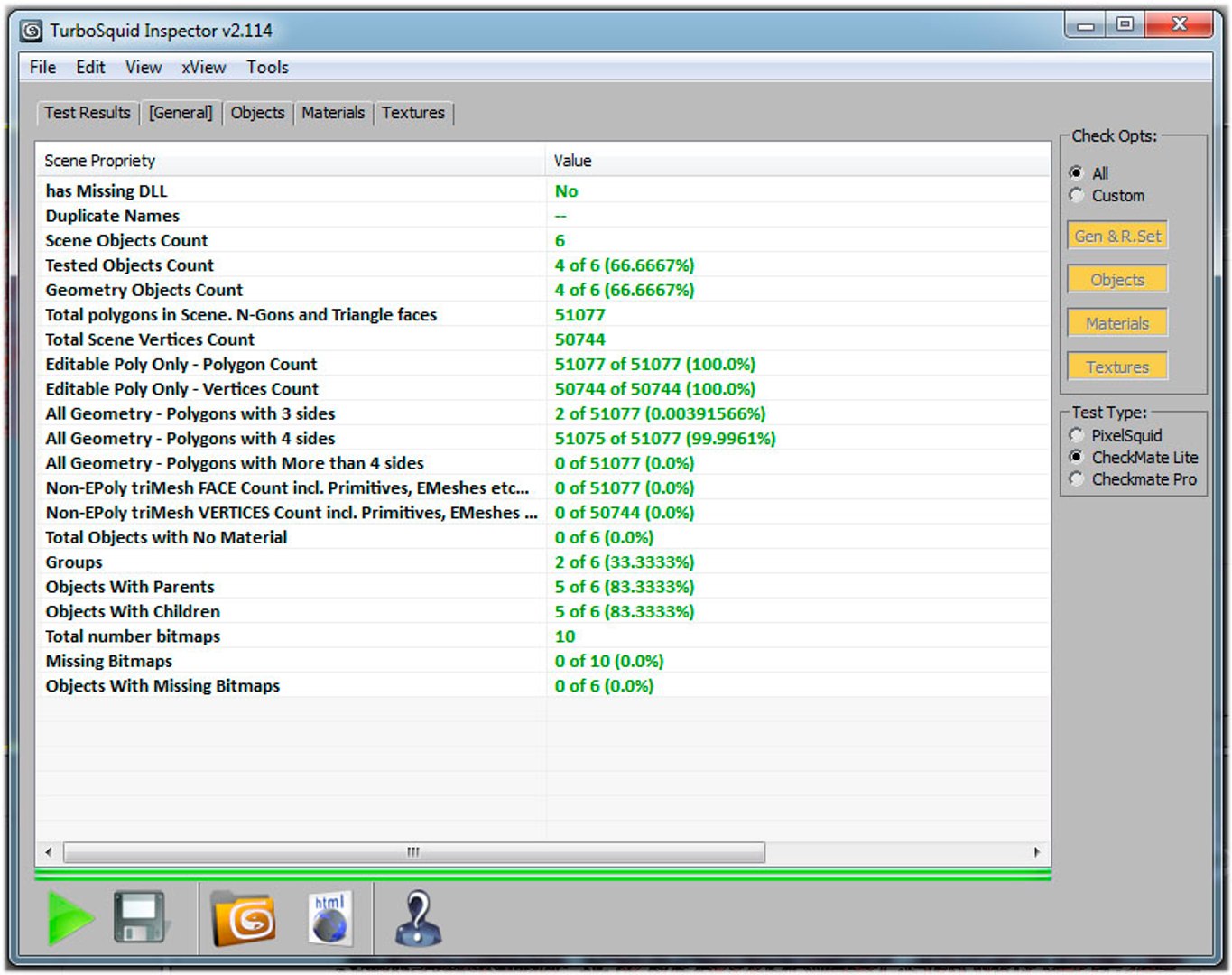Select the 'Total Scene Vertices Count' row

[543, 339]
